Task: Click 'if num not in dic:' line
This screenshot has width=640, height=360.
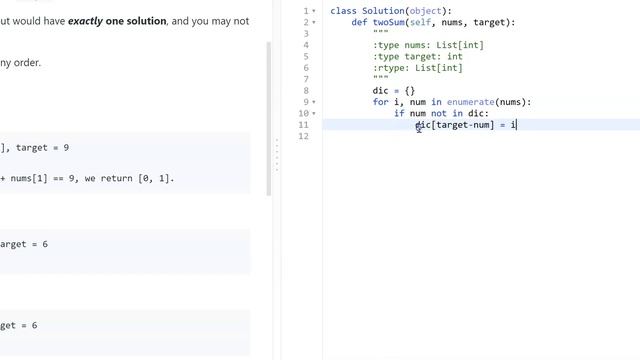Action: (441, 113)
